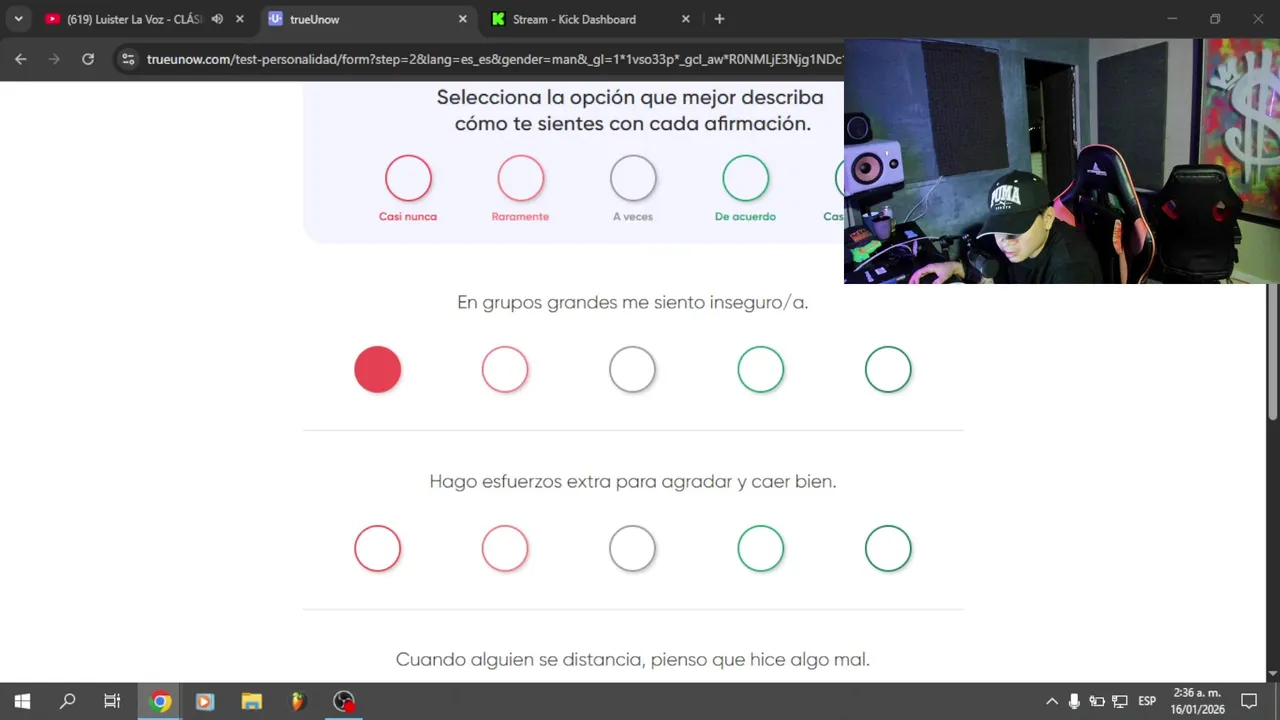Open Task View on the taskbar
This screenshot has width=1280, height=720.
pos(112,701)
